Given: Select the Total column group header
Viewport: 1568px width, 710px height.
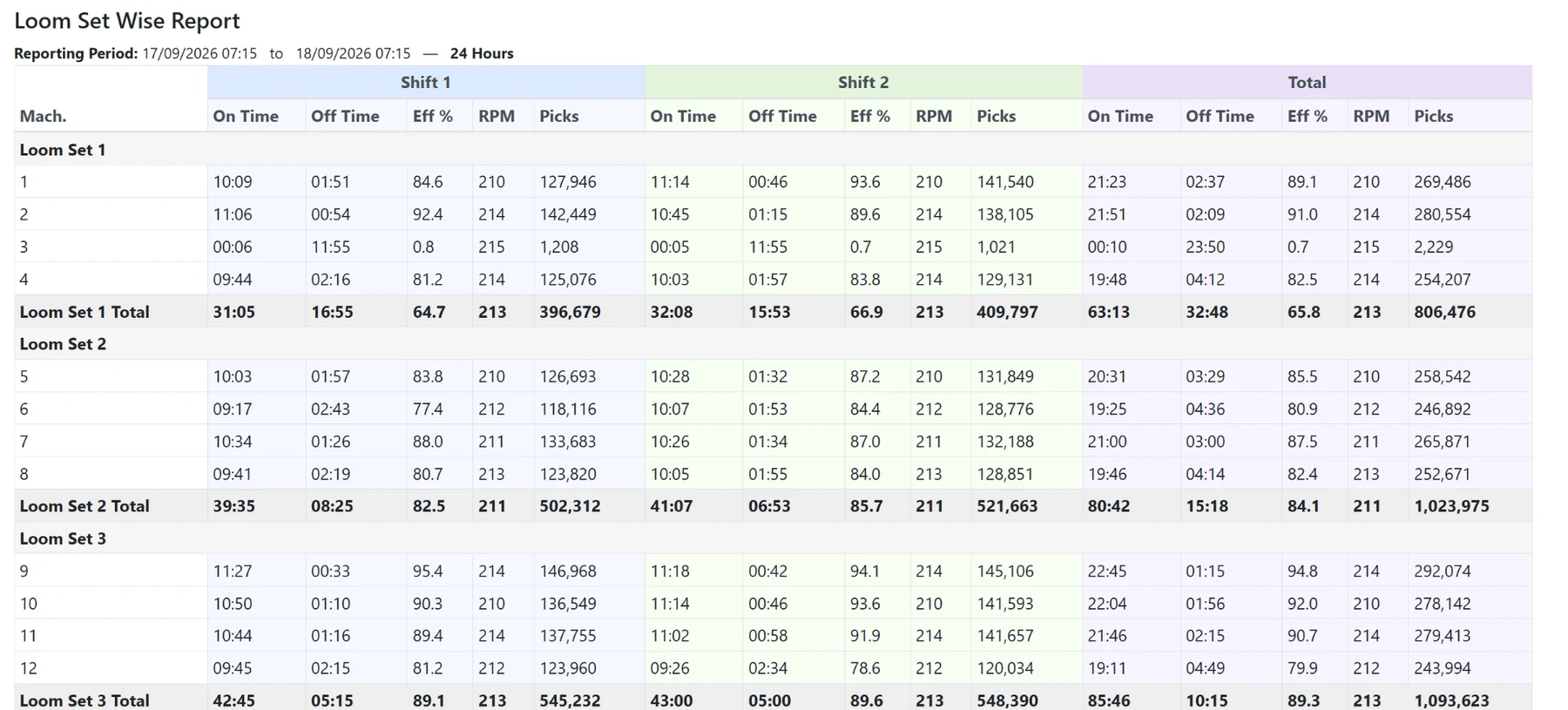Looking at the screenshot, I should 1307,82.
